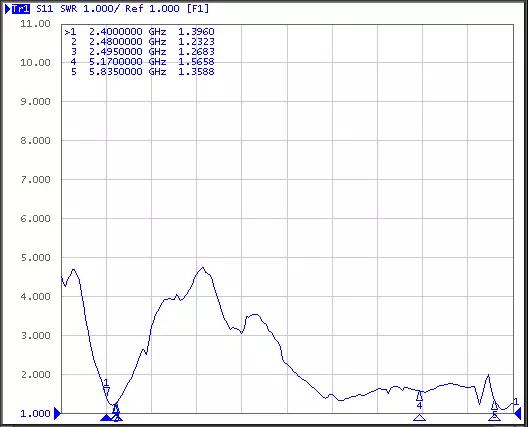Select active marker row >1 at 2.4000000 GHz
This screenshot has height=427, width=528.
click(x=139, y=32)
